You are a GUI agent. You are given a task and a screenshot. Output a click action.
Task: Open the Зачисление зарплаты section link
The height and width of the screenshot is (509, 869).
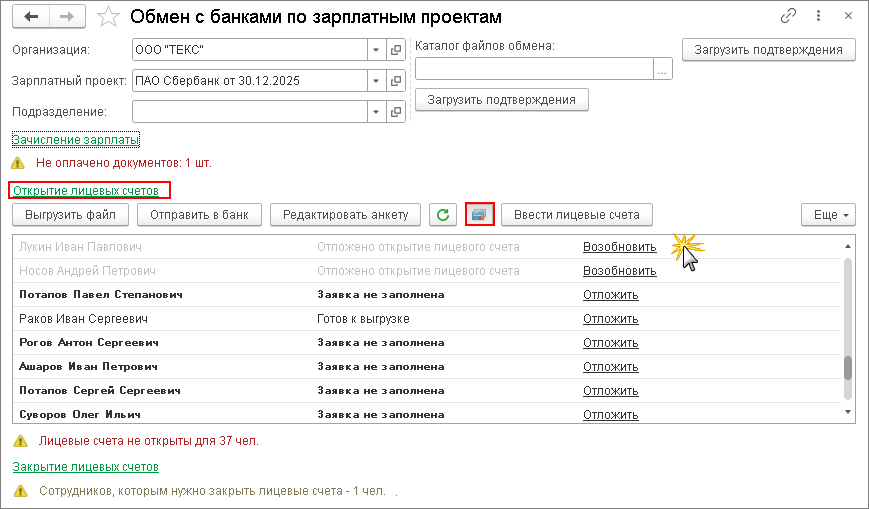pos(75,140)
